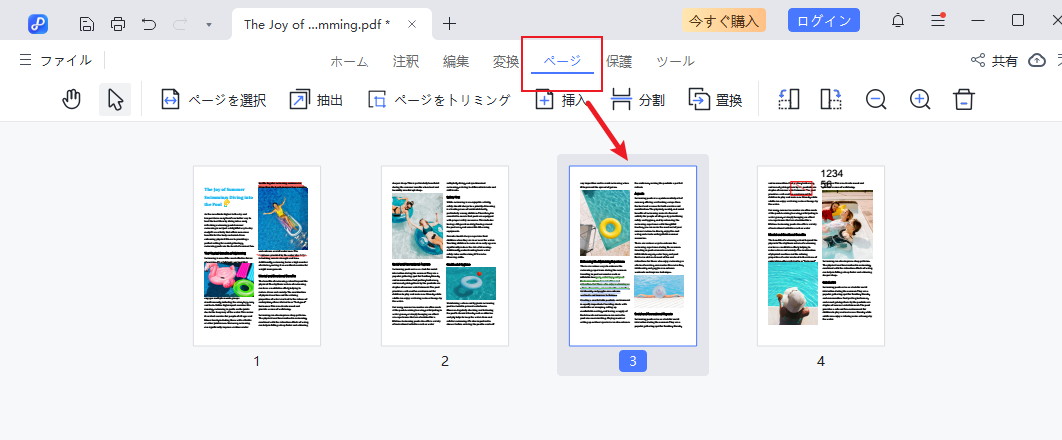The width and height of the screenshot is (1062, 440).
Task: Click 分割 to split the document
Action: pyautogui.click(x=637, y=100)
